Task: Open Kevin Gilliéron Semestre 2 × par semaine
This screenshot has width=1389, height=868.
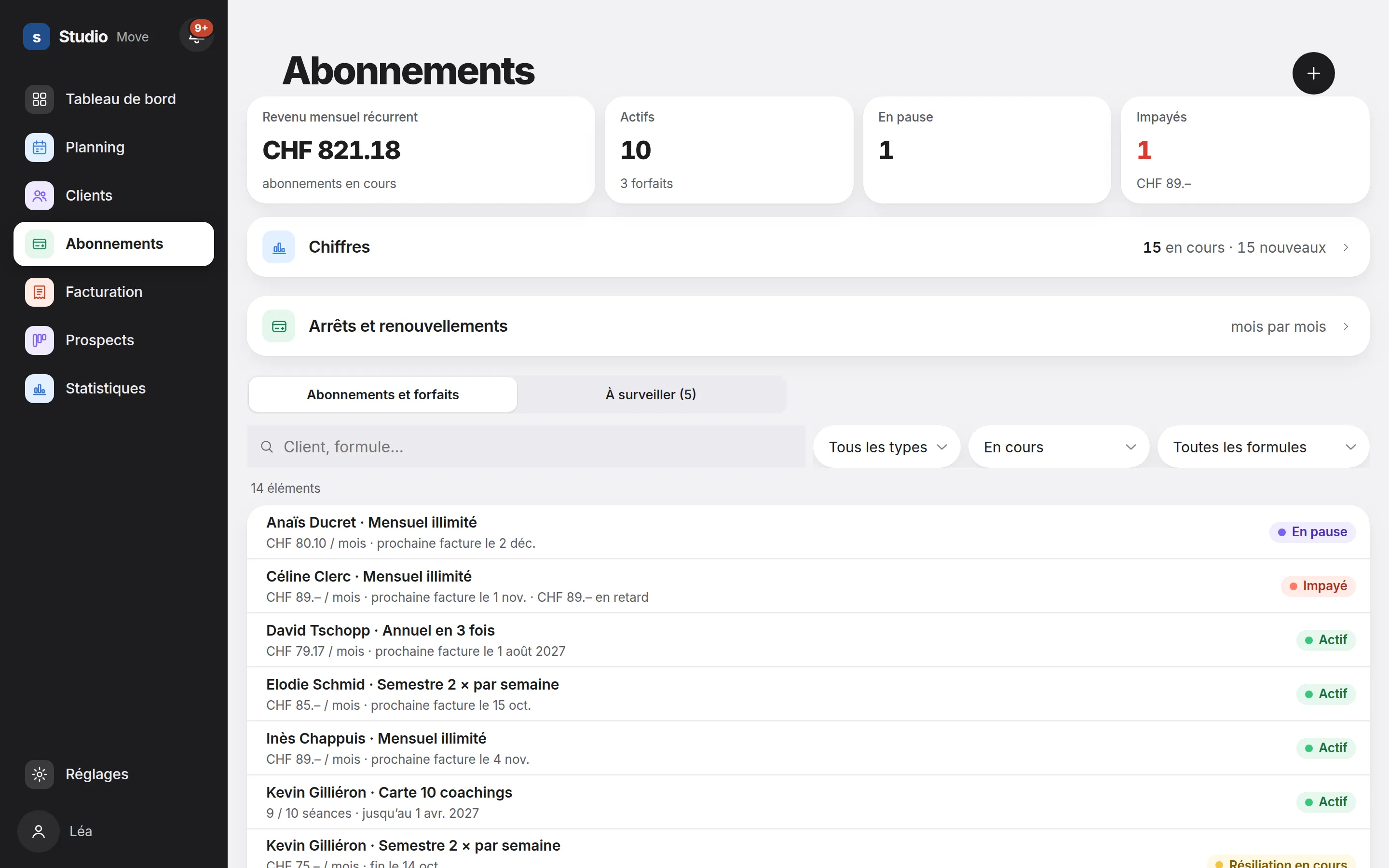Action: (x=808, y=849)
